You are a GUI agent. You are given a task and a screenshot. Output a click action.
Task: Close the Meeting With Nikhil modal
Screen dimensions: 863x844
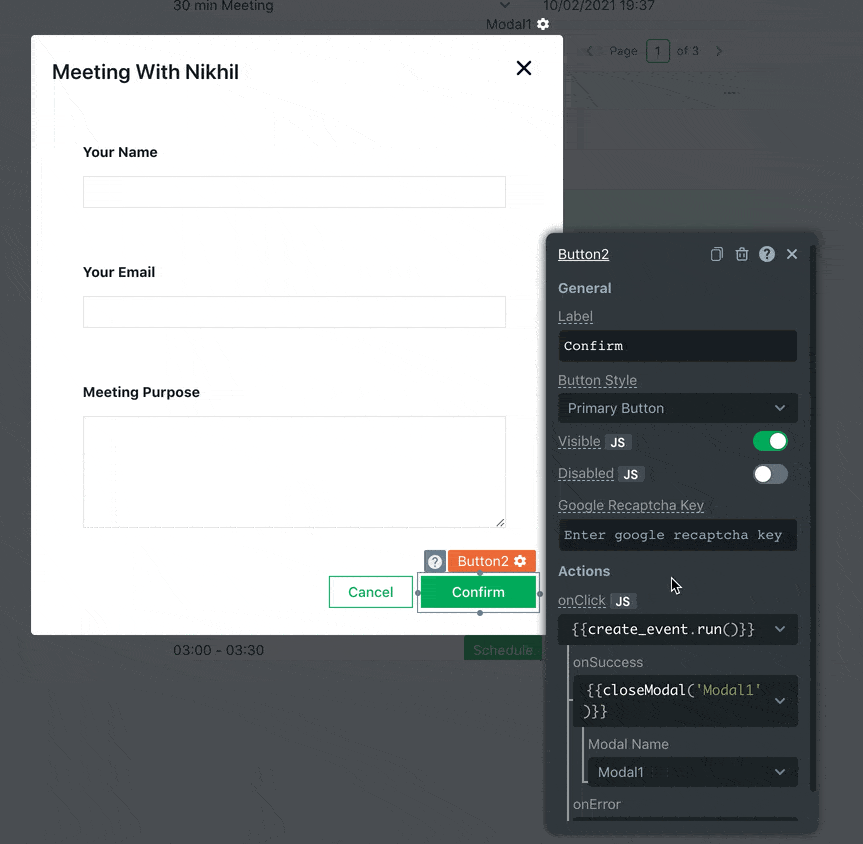pyautogui.click(x=523, y=68)
